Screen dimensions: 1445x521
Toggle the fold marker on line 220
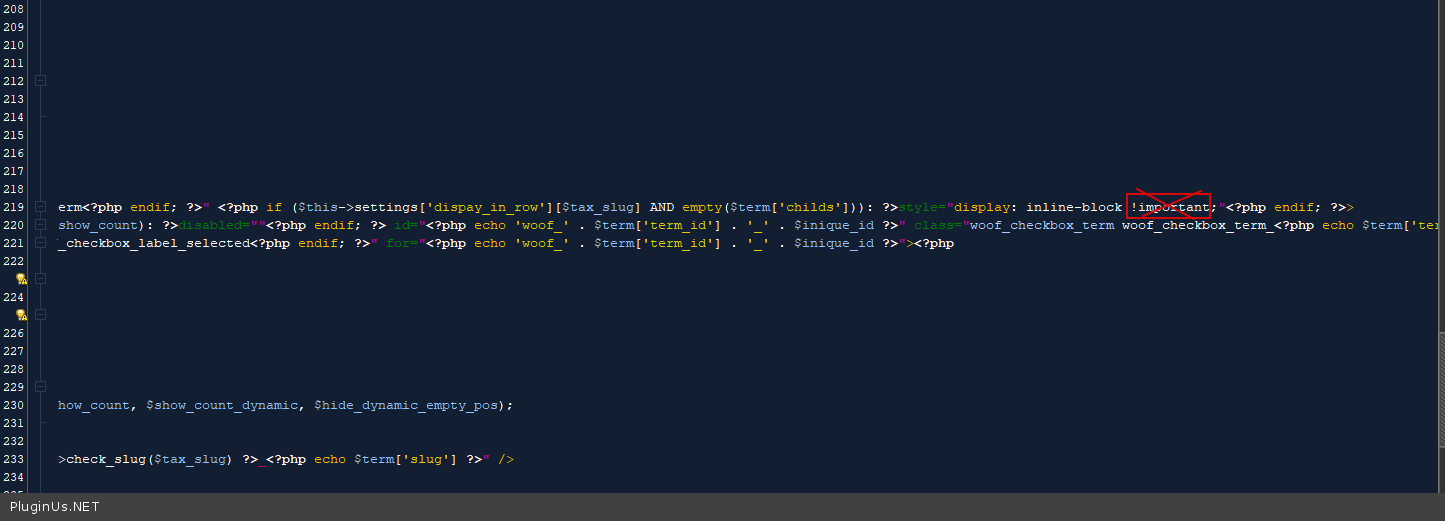click(40, 225)
